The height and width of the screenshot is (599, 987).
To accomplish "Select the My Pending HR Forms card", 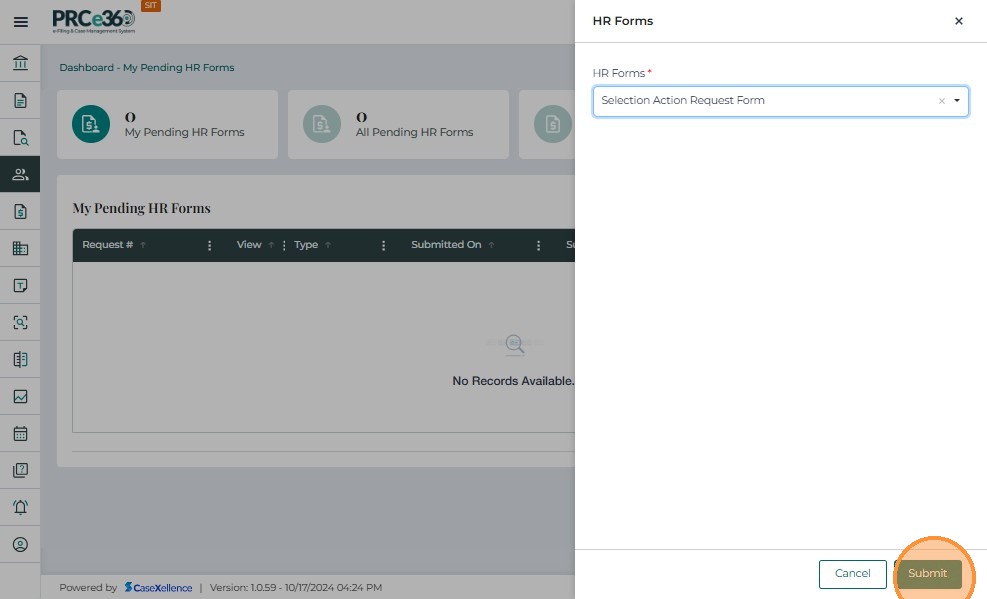I will pos(167,125).
